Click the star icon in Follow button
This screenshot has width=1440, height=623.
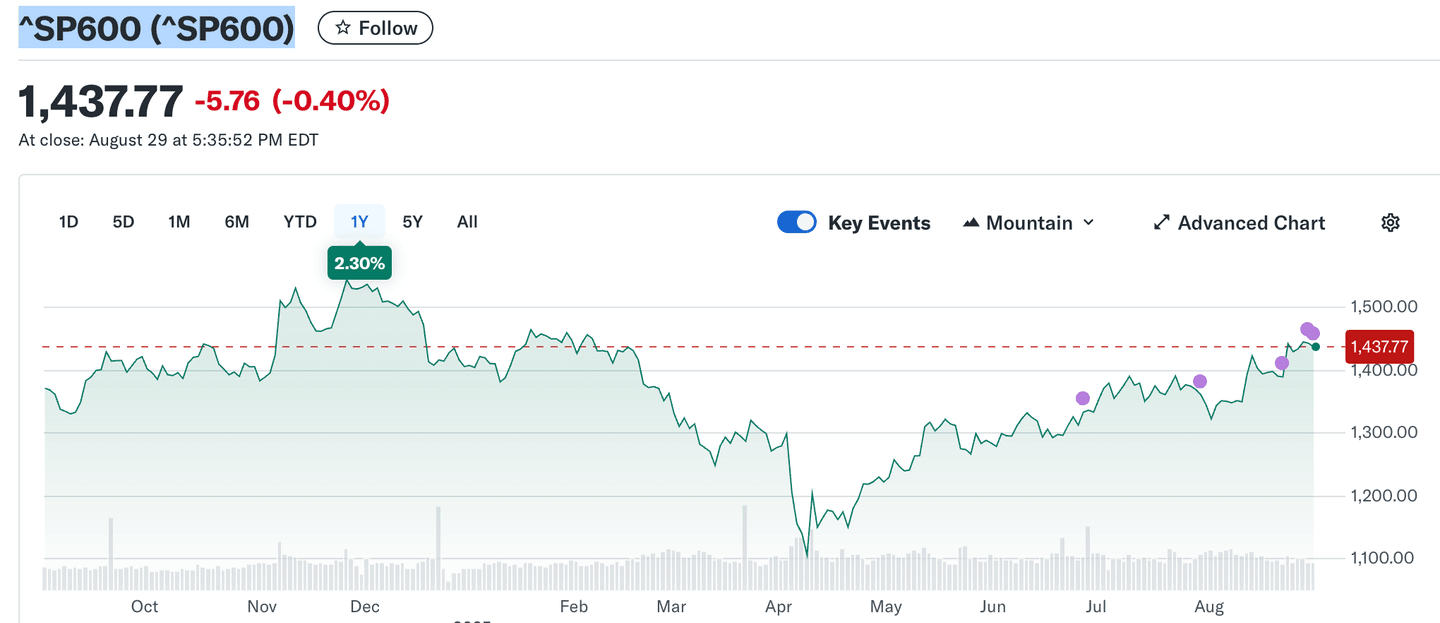(x=343, y=28)
